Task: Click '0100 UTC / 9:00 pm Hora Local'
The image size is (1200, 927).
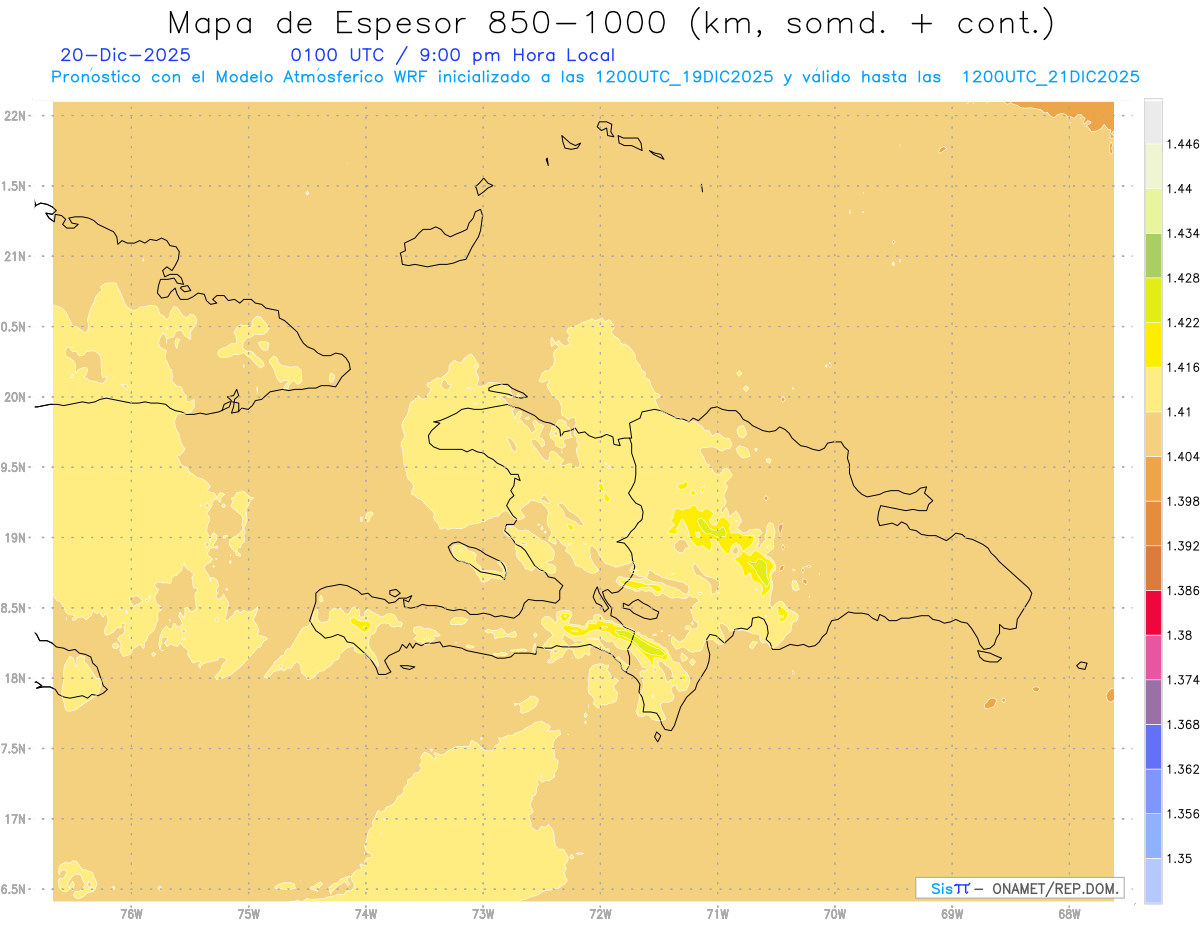Action: coord(452,56)
